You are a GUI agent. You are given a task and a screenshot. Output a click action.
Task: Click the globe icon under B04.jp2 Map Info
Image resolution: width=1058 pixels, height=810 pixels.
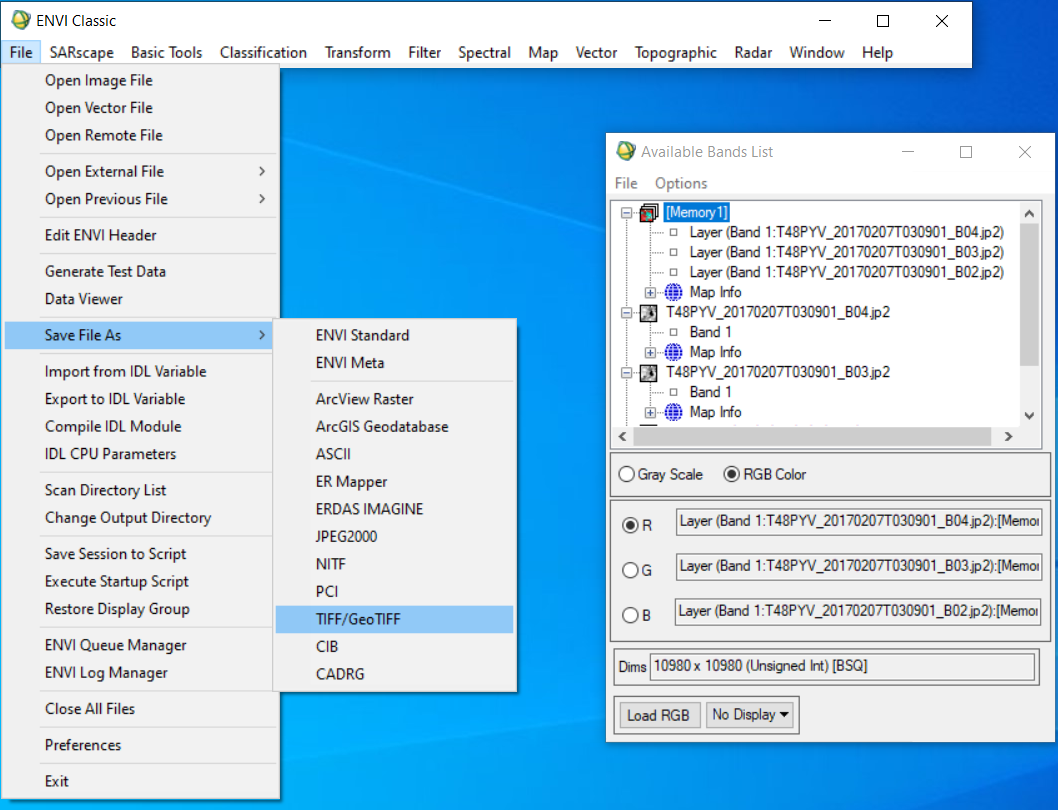coord(673,352)
